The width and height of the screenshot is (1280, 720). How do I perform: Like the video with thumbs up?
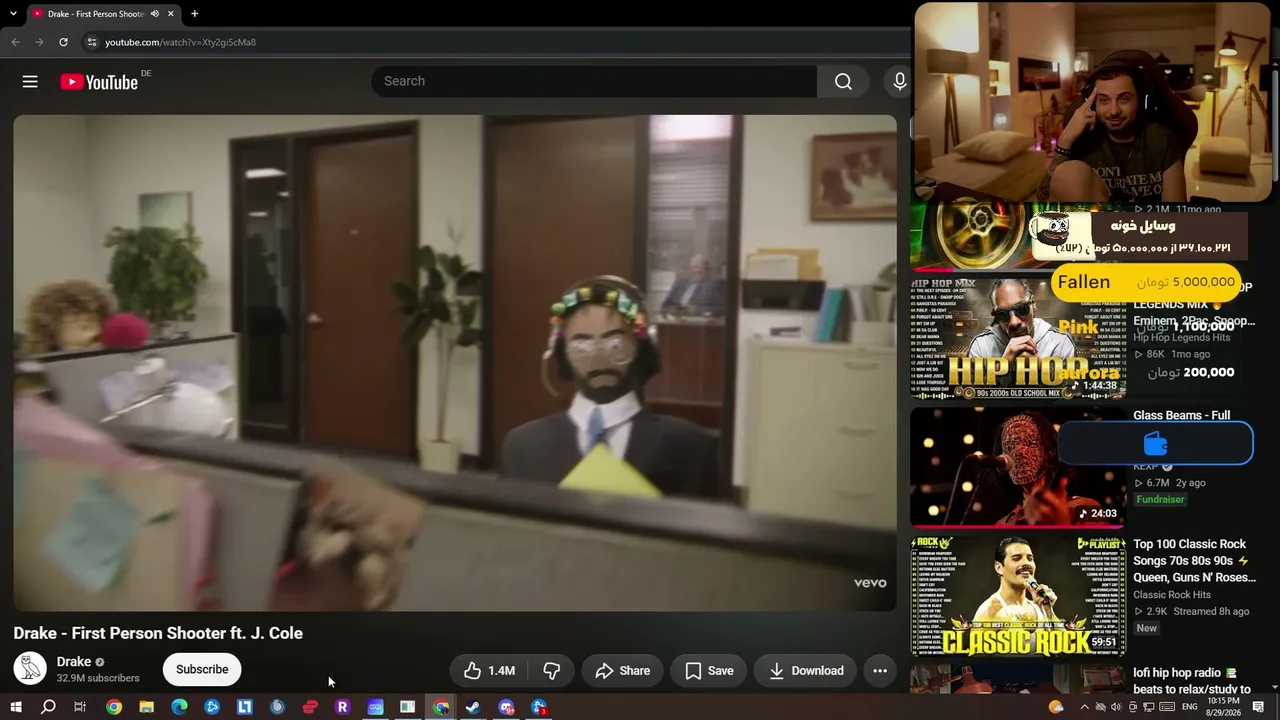(x=490, y=671)
